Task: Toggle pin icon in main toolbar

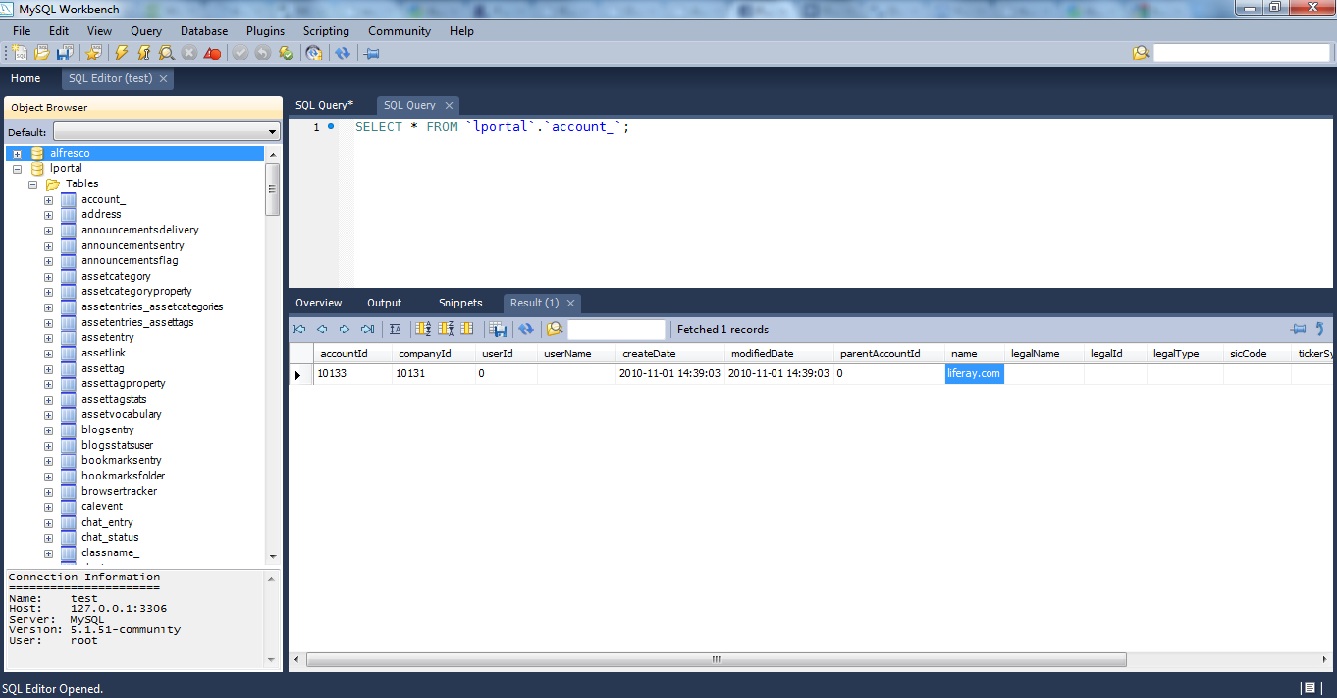Action: [372, 53]
